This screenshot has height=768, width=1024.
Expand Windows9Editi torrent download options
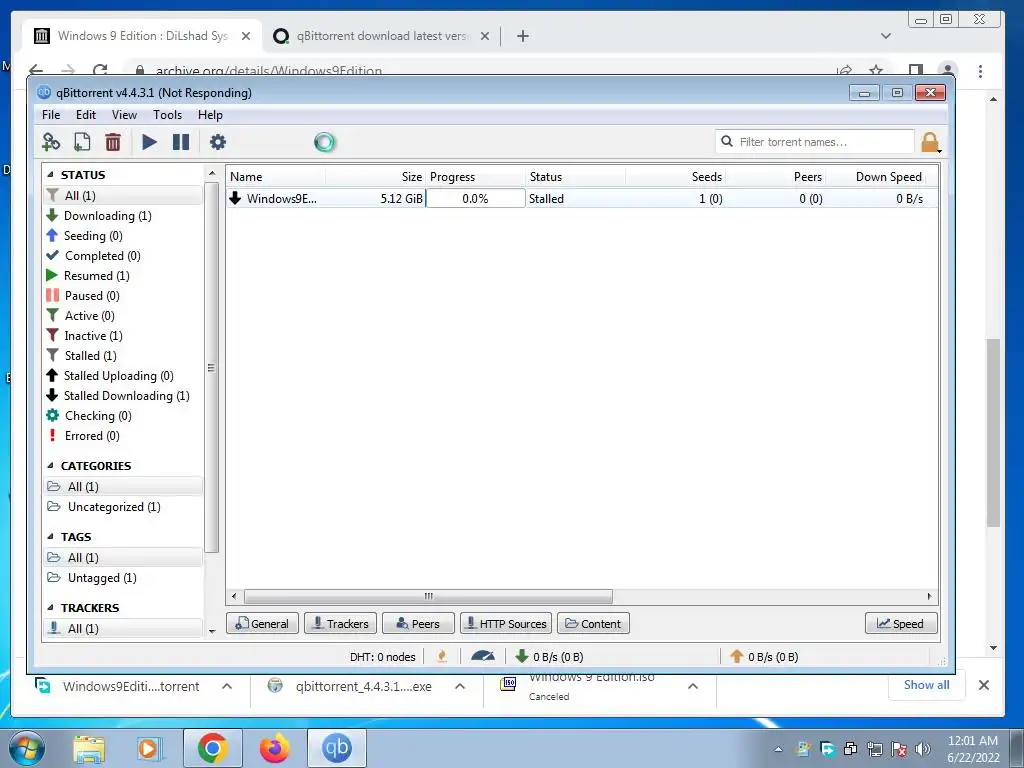[x=227, y=686]
